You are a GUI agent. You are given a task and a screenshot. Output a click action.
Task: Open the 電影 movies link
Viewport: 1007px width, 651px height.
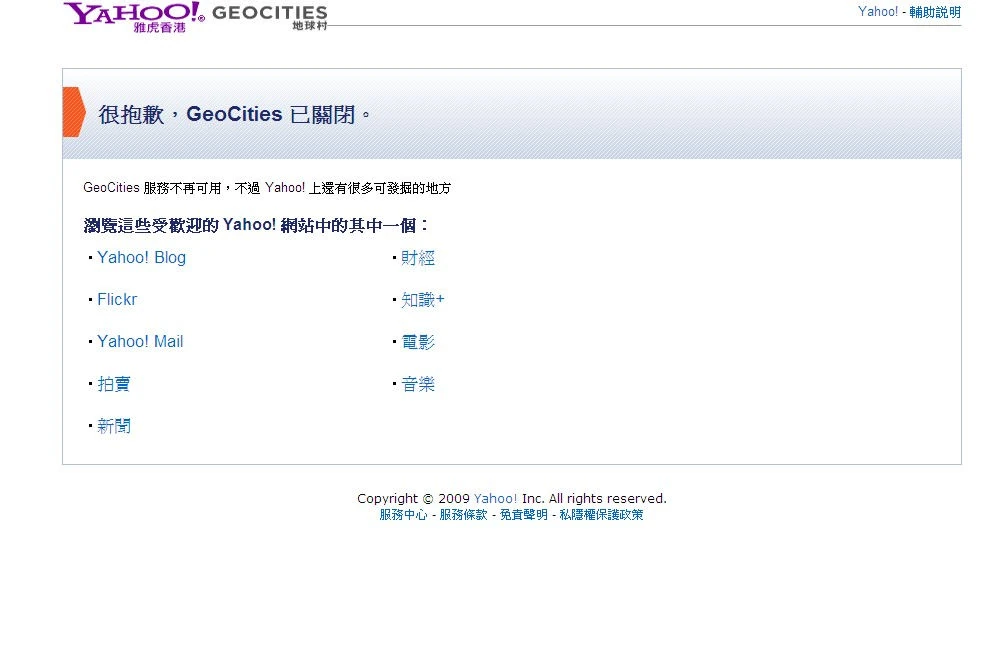pos(417,342)
